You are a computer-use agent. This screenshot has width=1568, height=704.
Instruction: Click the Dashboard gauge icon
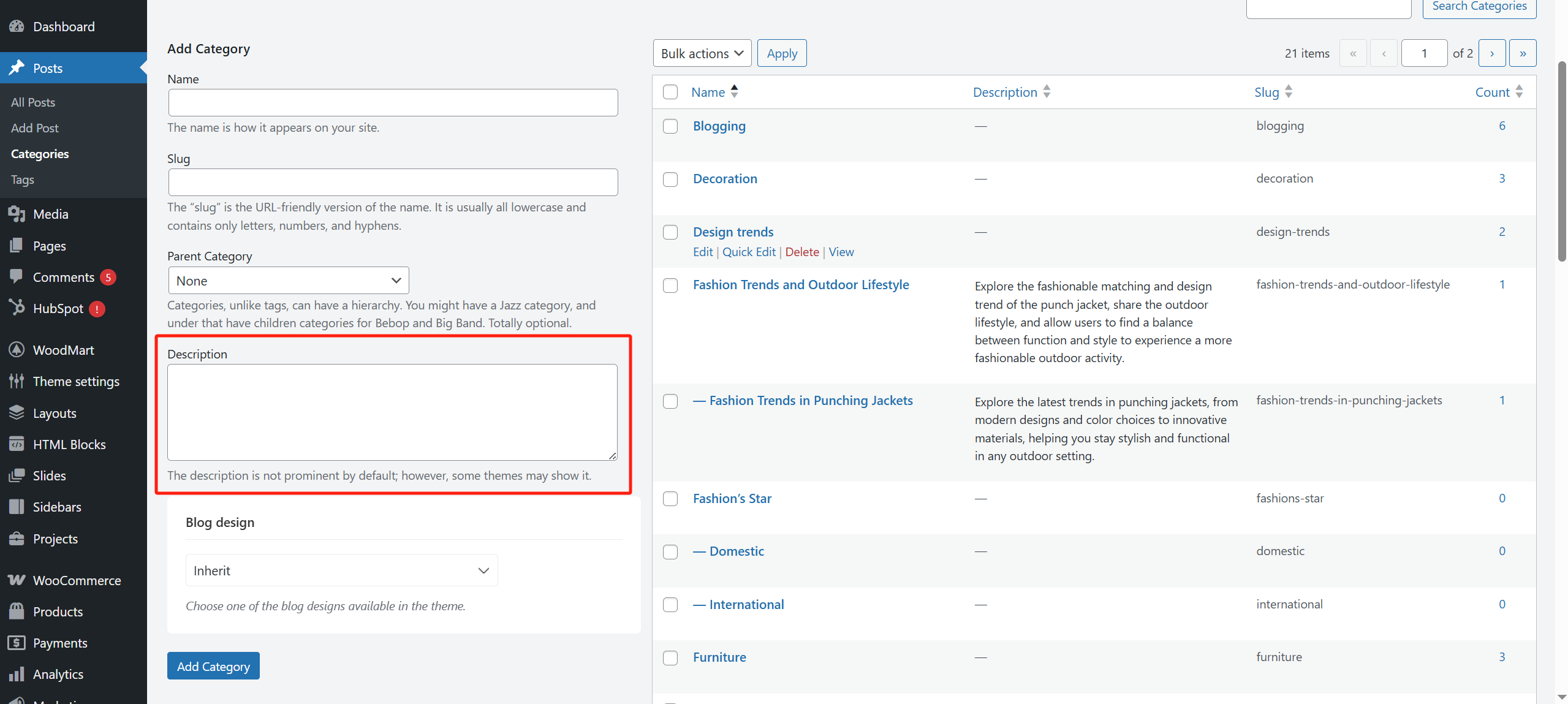point(17,26)
